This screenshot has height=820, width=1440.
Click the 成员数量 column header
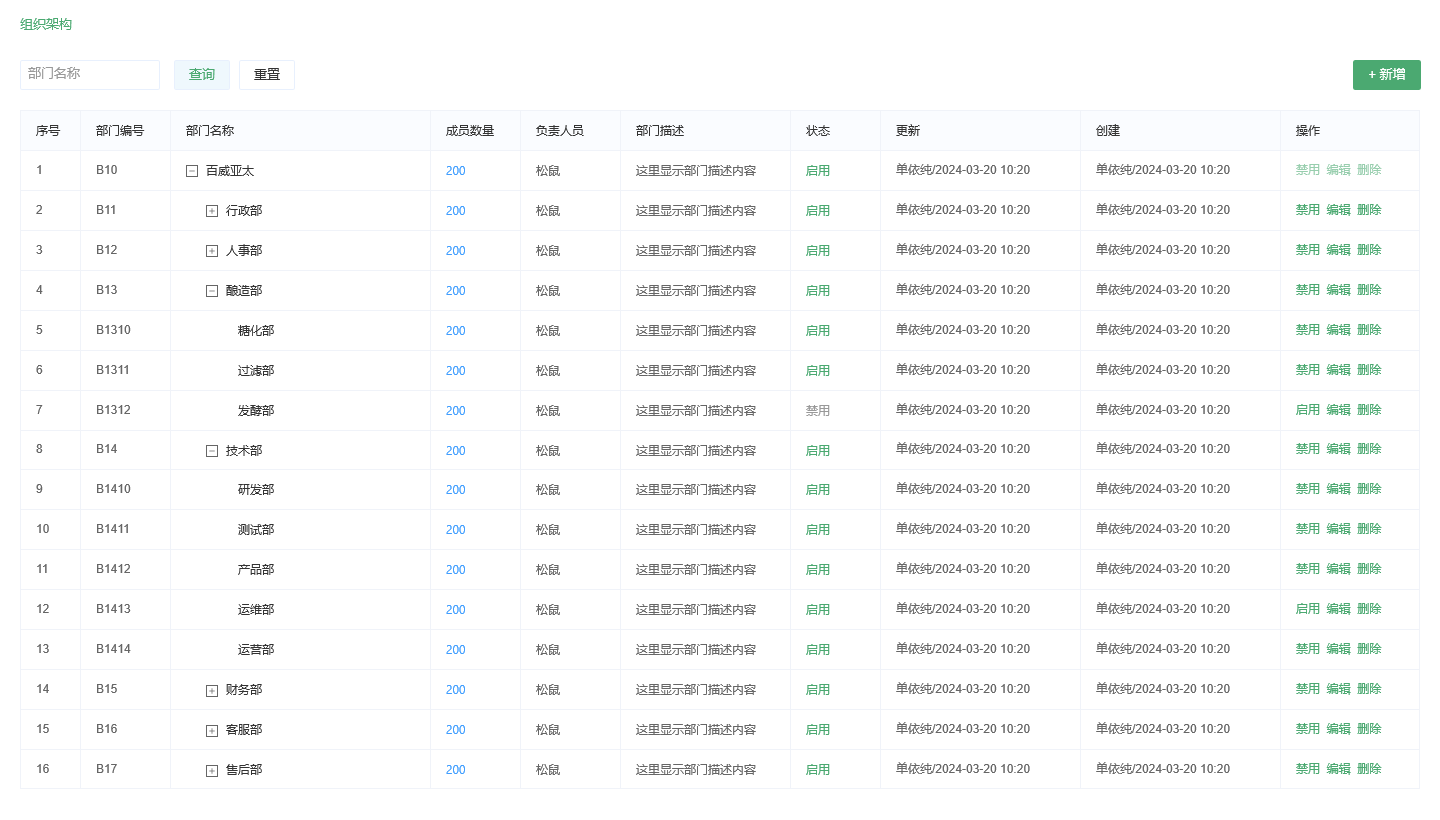(x=470, y=131)
